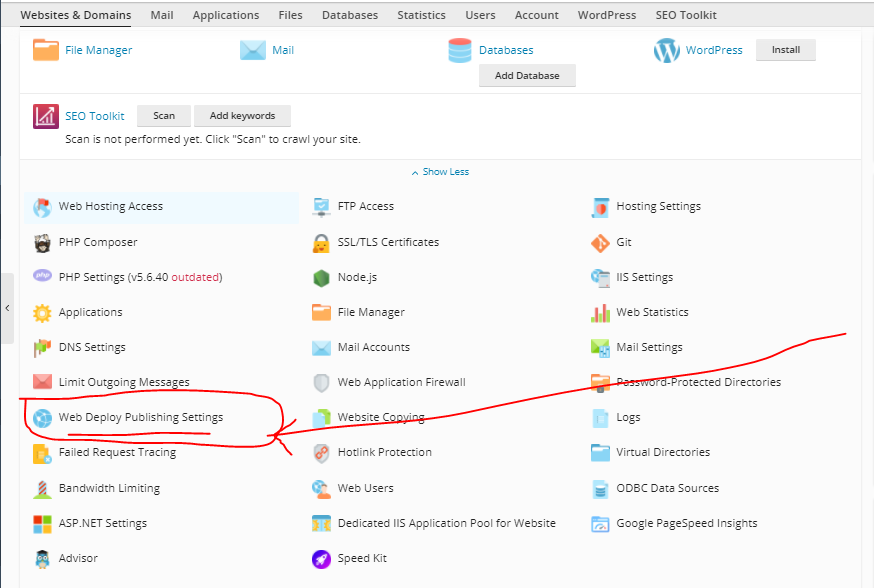This screenshot has width=874, height=588.
Task: Open Web Application Firewall shield icon
Action: pos(321,383)
